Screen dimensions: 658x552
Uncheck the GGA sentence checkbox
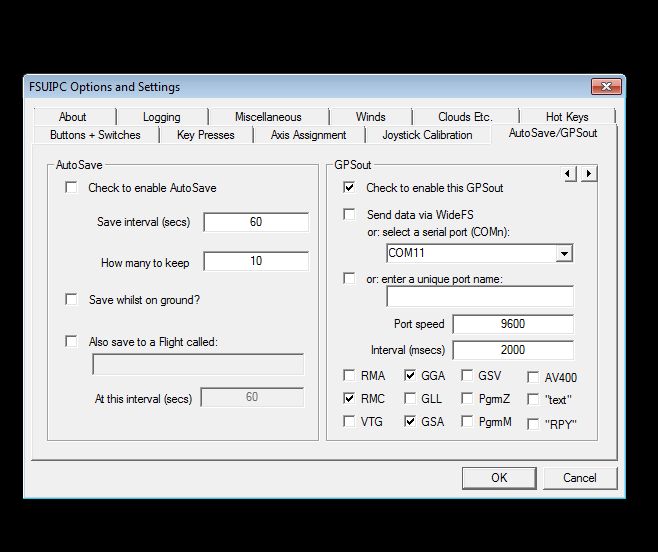click(410, 376)
